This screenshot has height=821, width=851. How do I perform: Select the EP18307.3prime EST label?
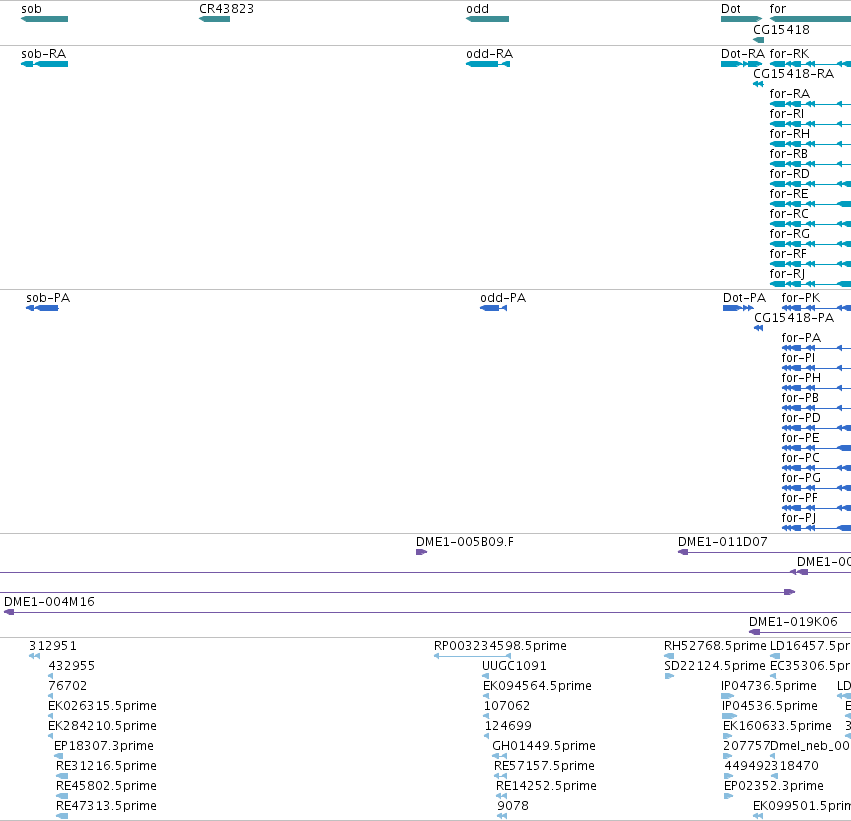[x=104, y=746]
